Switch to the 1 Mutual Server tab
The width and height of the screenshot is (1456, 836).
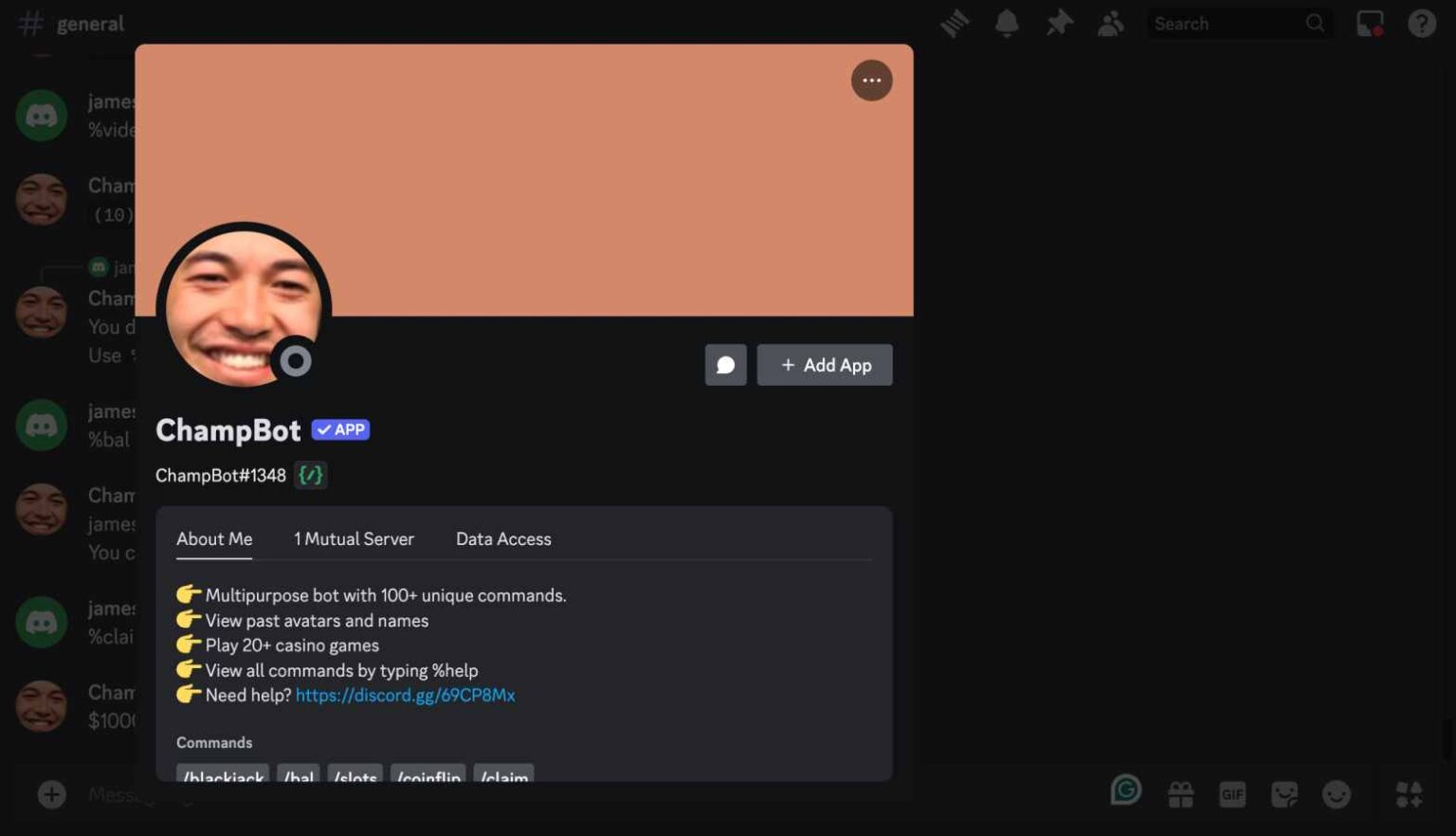click(x=353, y=538)
